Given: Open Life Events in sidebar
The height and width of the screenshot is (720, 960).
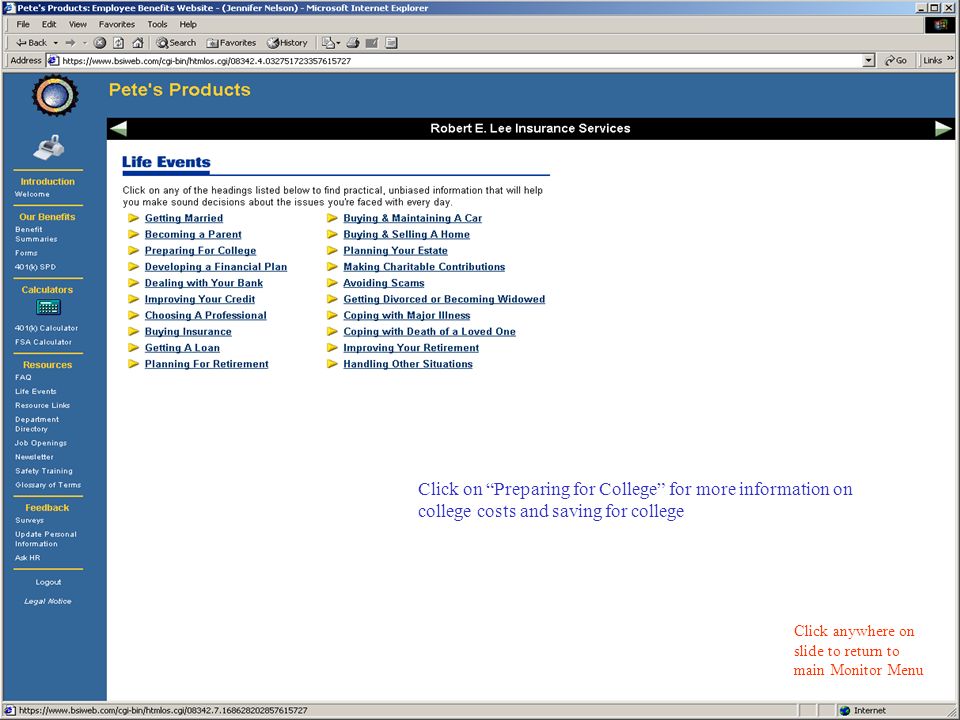Looking at the screenshot, I should click(x=36, y=391).
